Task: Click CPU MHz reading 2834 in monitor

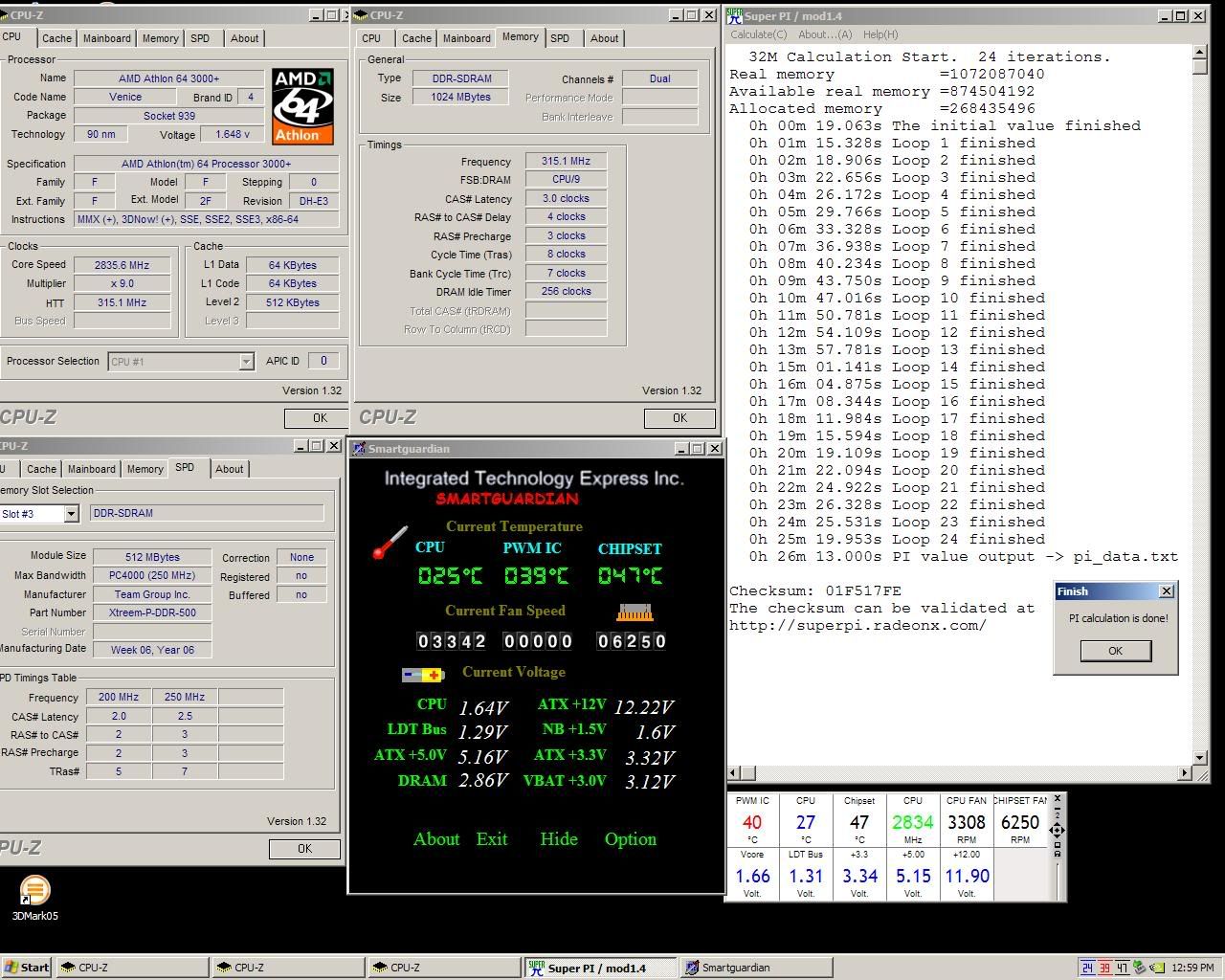Action: click(913, 822)
